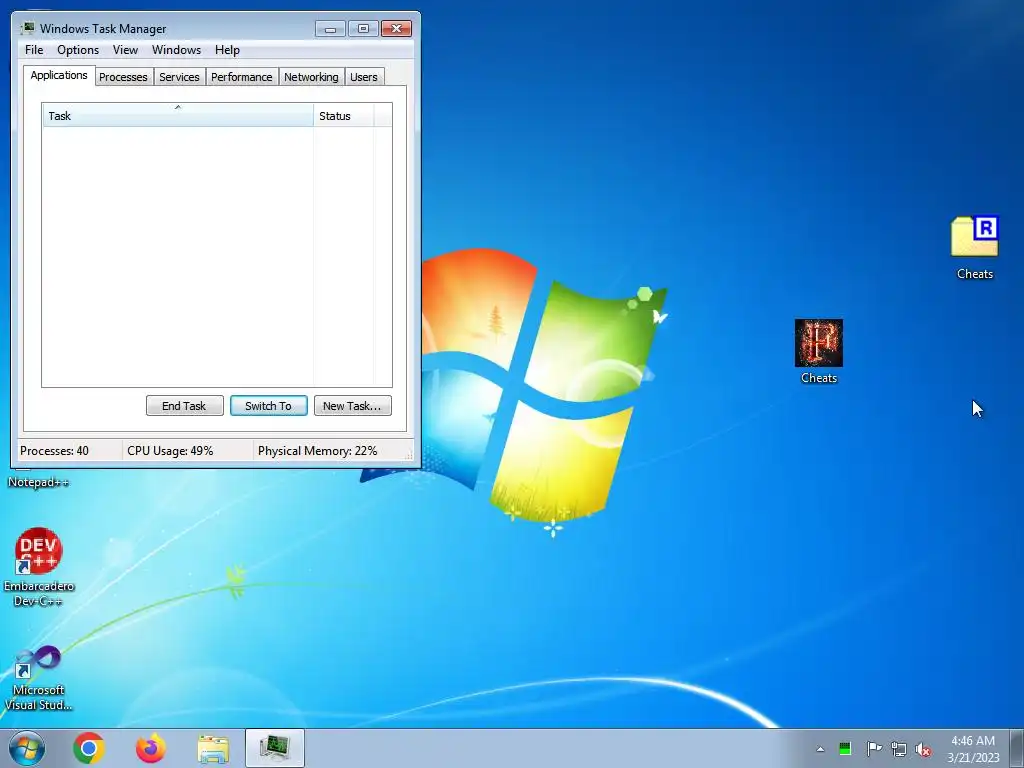The height and width of the screenshot is (768, 1024).
Task: Open the Help menu
Action: pyautogui.click(x=227, y=50)
